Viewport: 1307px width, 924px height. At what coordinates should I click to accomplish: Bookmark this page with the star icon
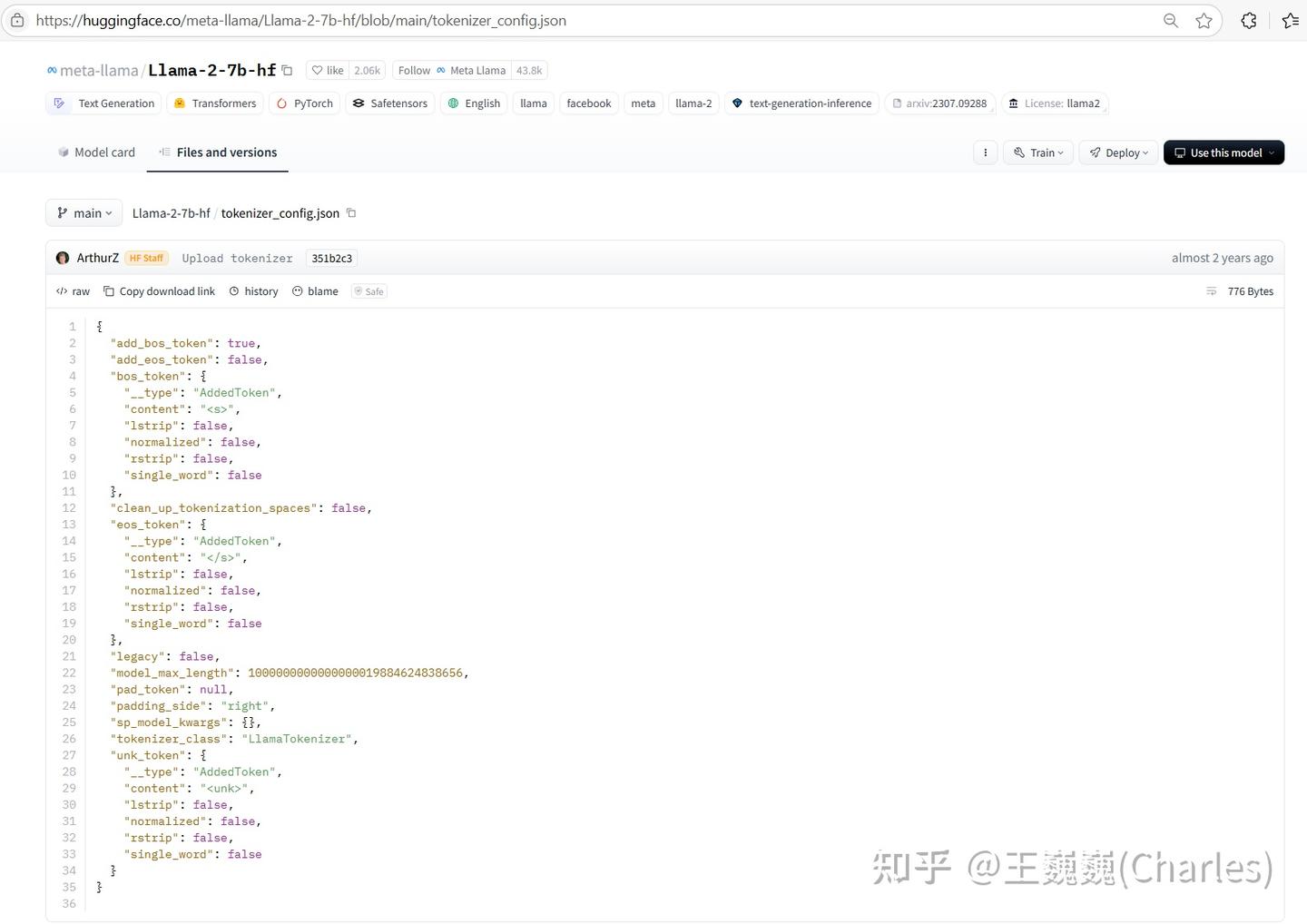(1204, 20)
